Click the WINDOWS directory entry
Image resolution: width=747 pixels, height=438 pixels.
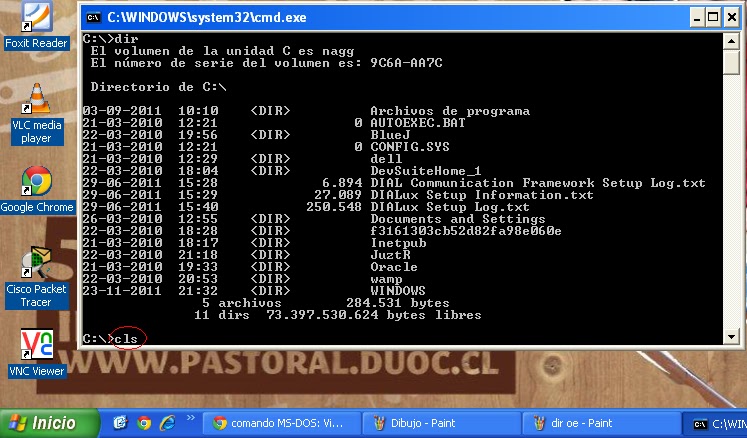pyautogui.click(x=398, y=291)
